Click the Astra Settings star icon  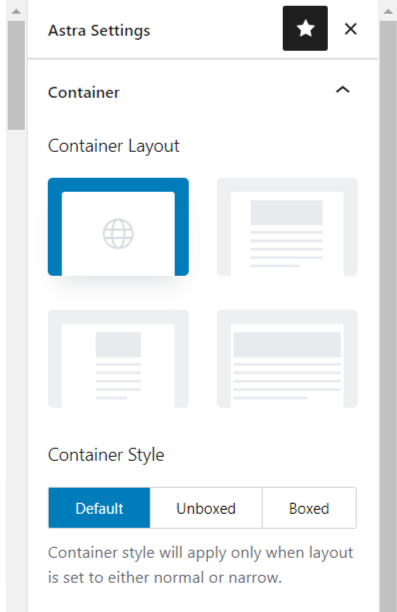pos(305,28)
